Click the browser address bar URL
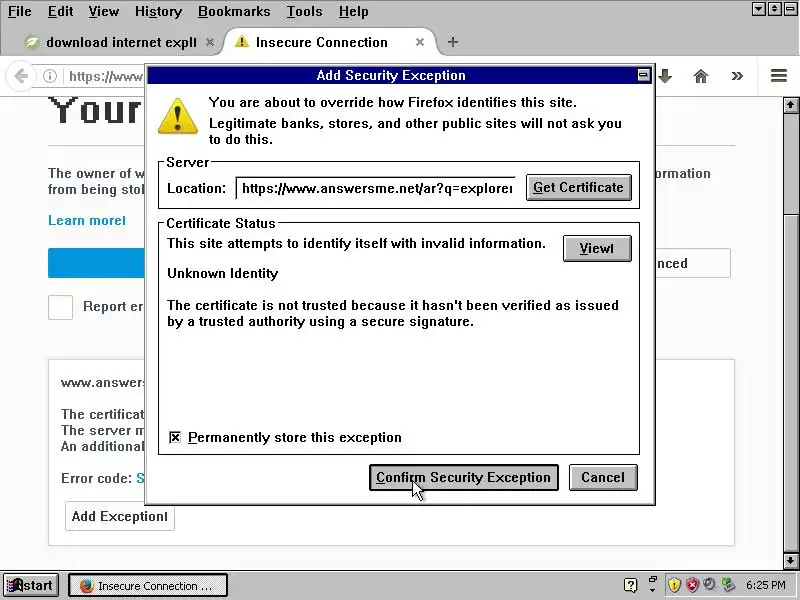 click(106, 76)
